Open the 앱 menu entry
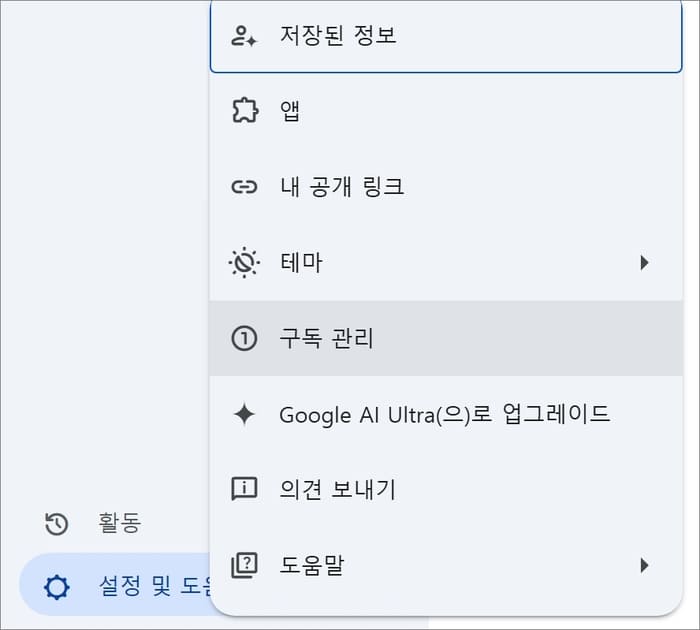The image size is (700, 630). pyautogui.click(x=446, y=110)
